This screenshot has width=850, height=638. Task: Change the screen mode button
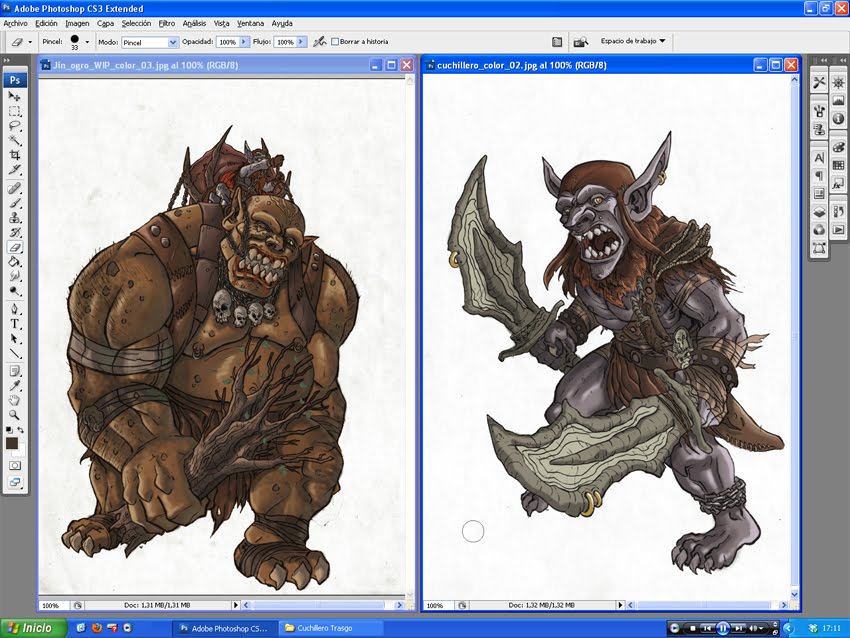click(x=15, y=482)
